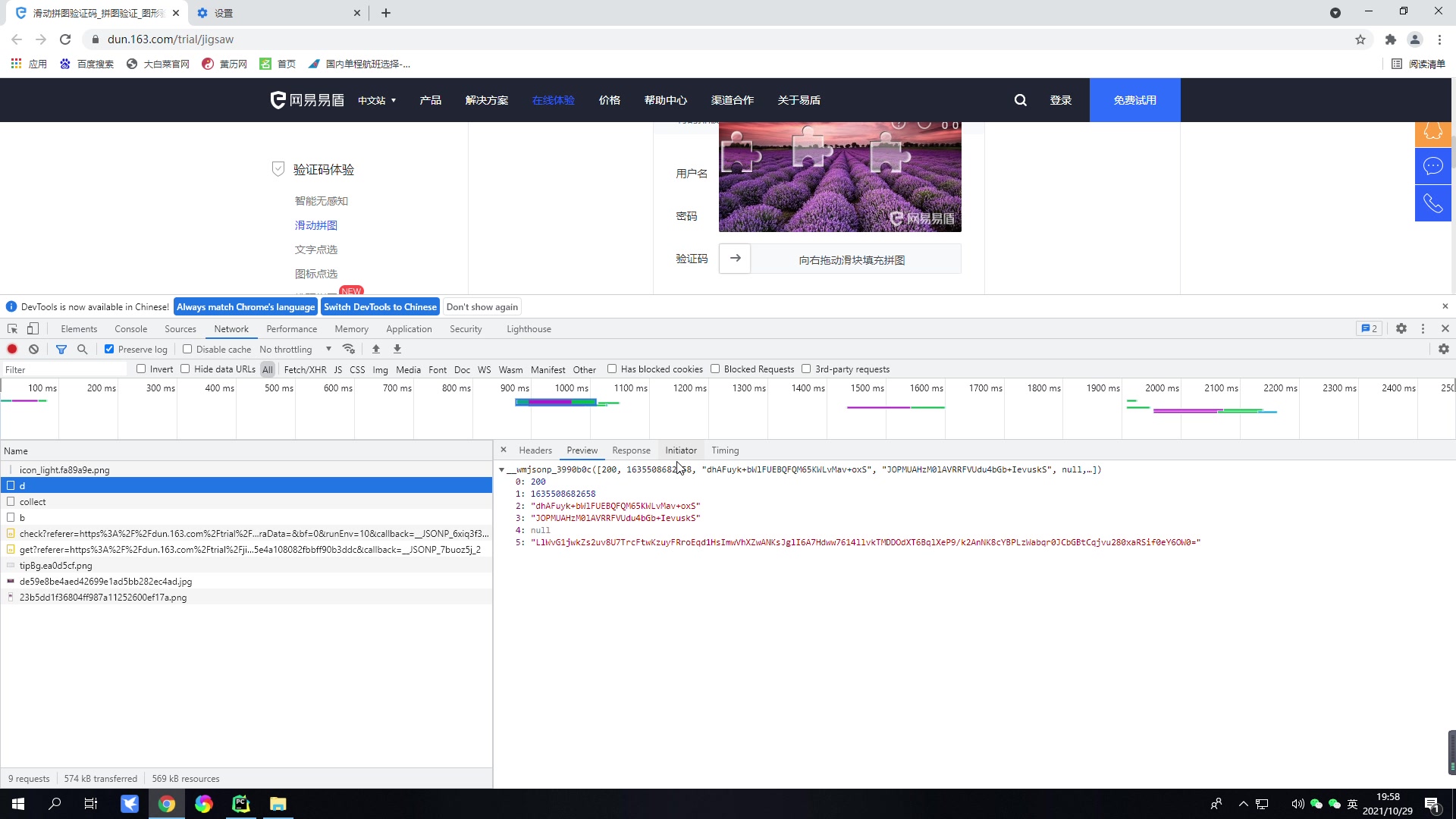
Task: Enable Disable cache checkbox
Action: (187, 349)
